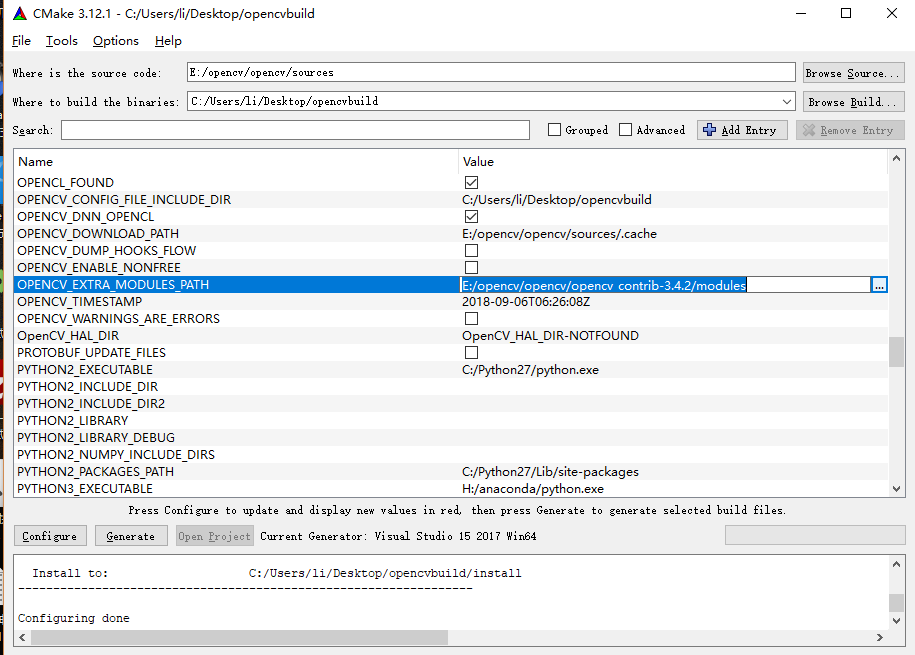
Task: Tick the Advanced checkbox
Action: pyautogui.click(x=626, y=130)
